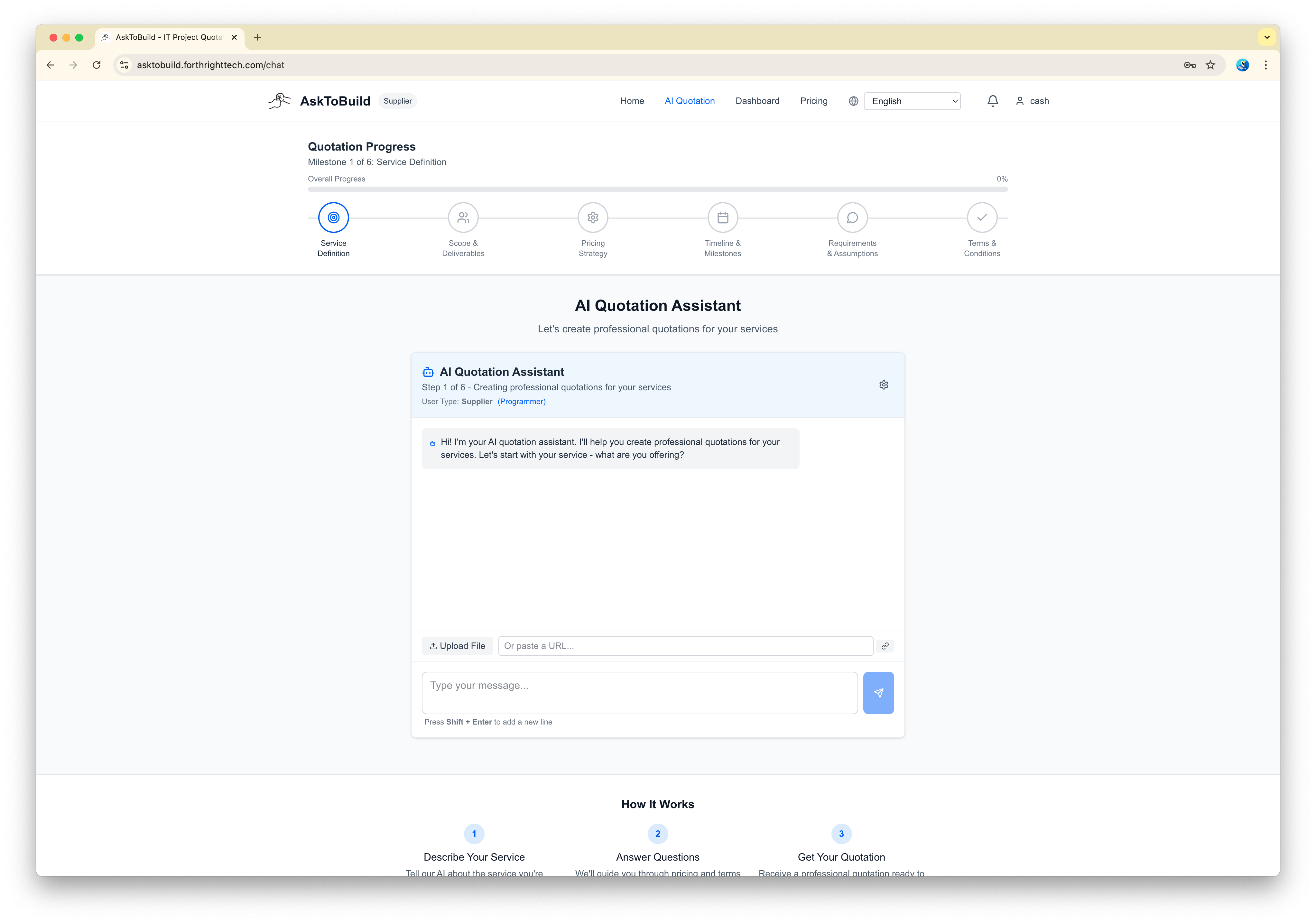Open the Chrome profile avatar
This screenshot has height=924, width=1316.
[x=1242, y=65]
